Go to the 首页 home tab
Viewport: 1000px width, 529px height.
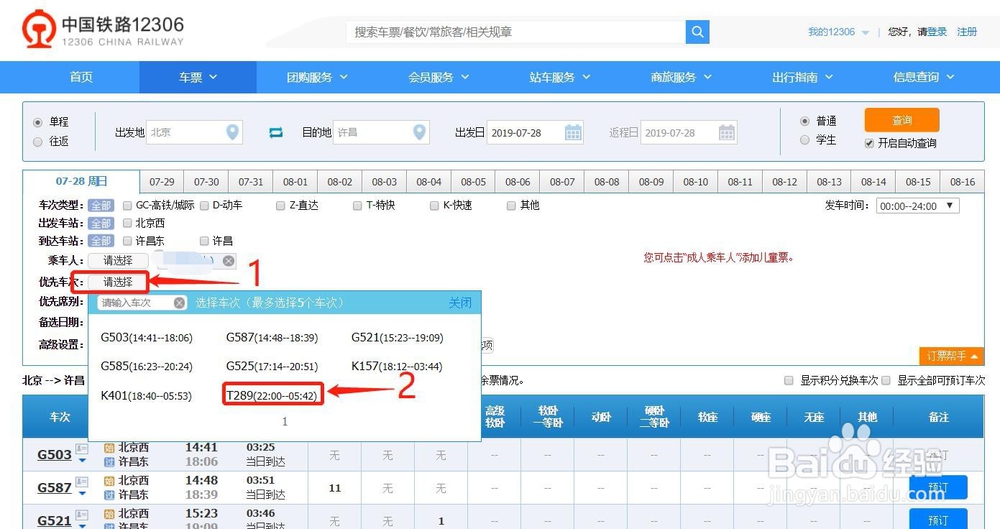tap(81, 77)
